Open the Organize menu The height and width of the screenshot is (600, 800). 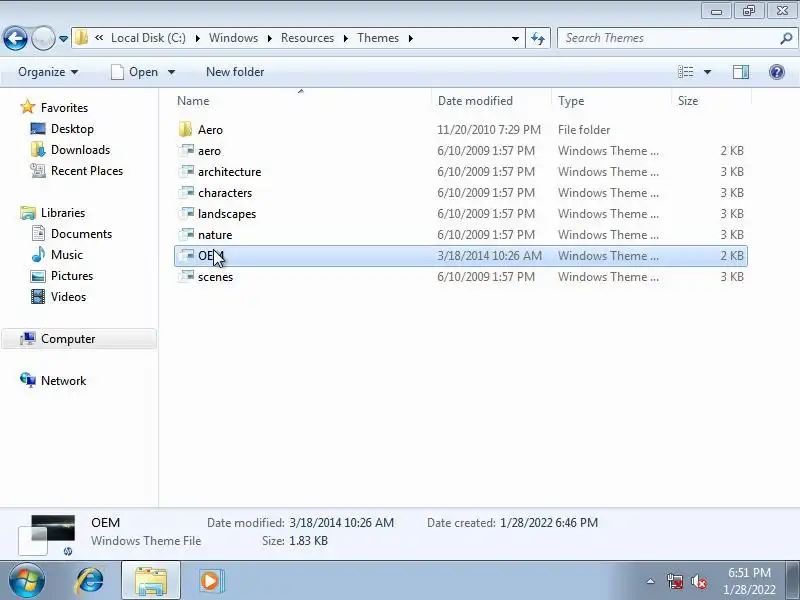pyautogui.click(x=48, y=72)
